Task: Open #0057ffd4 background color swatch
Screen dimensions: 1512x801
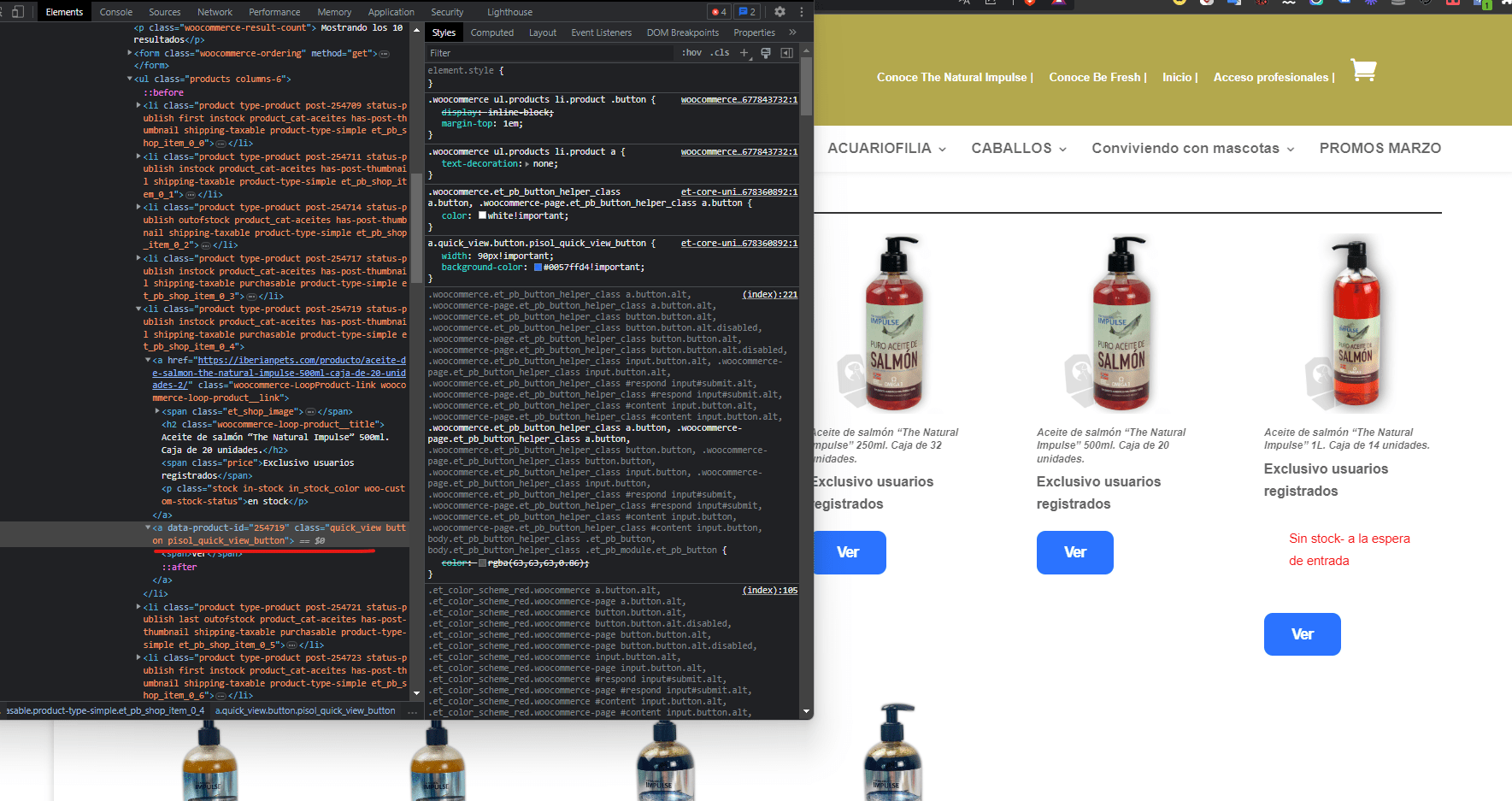Action: [x=538, y=268]
